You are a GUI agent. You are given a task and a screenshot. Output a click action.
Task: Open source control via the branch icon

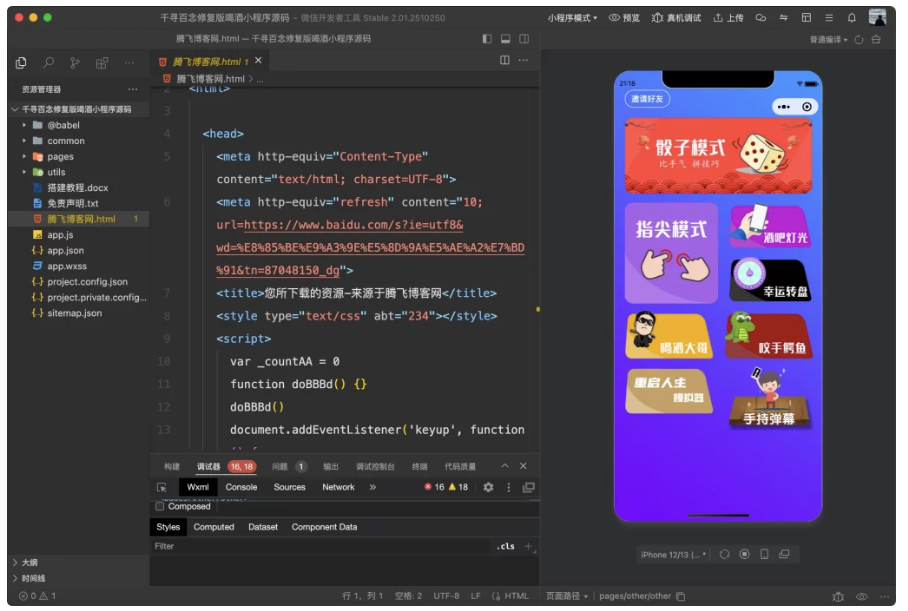(x=76, y=62)
